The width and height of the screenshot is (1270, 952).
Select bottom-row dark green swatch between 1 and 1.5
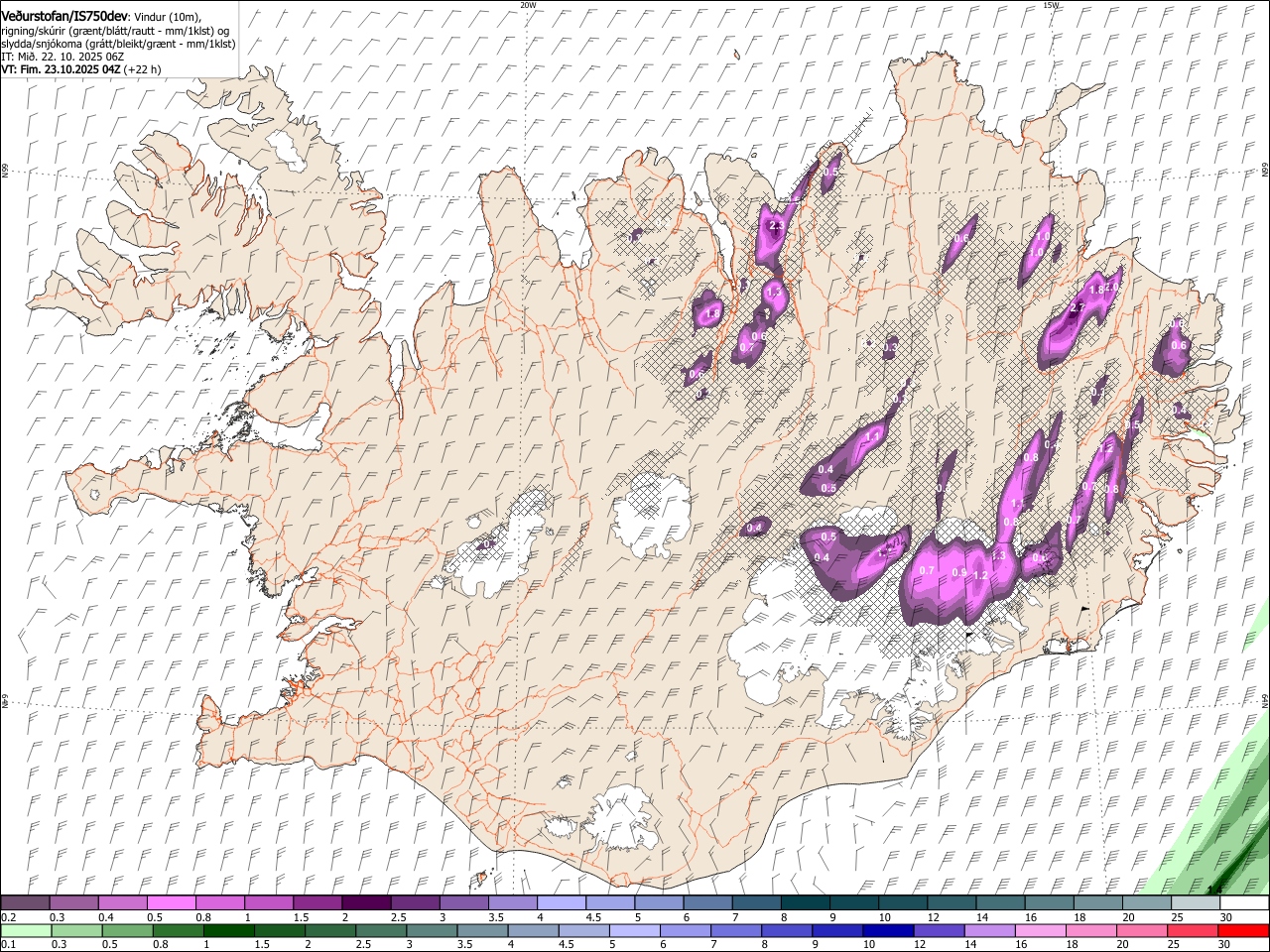pos(228,931)
